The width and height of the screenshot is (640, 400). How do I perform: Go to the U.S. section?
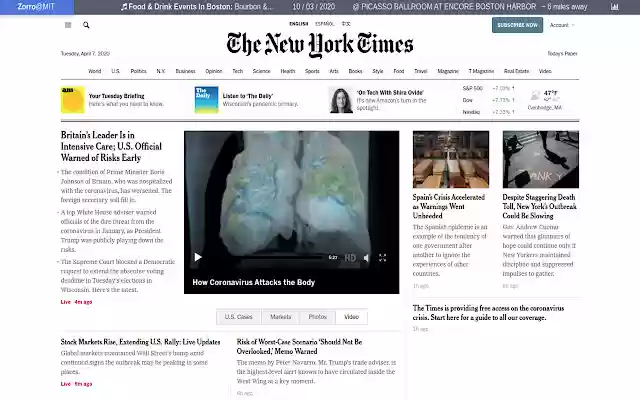pyautogui.click(x=116, y=71)
